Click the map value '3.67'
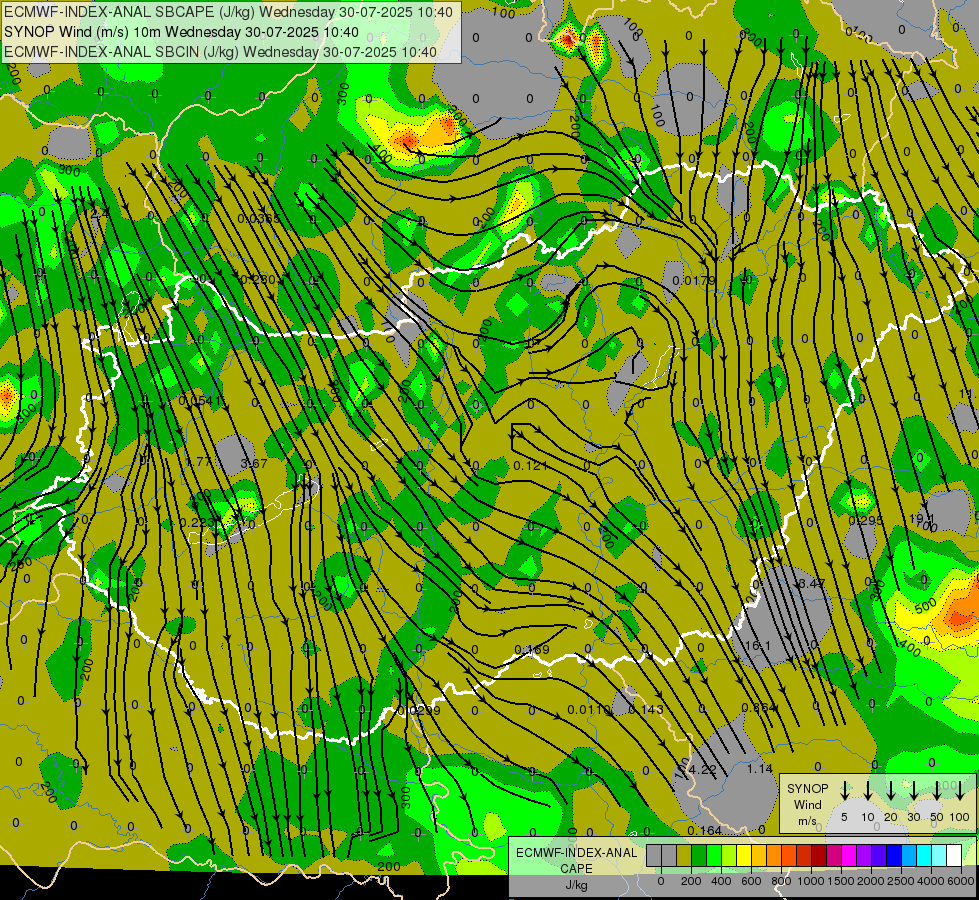979x900 pixels. click(253, 463)
